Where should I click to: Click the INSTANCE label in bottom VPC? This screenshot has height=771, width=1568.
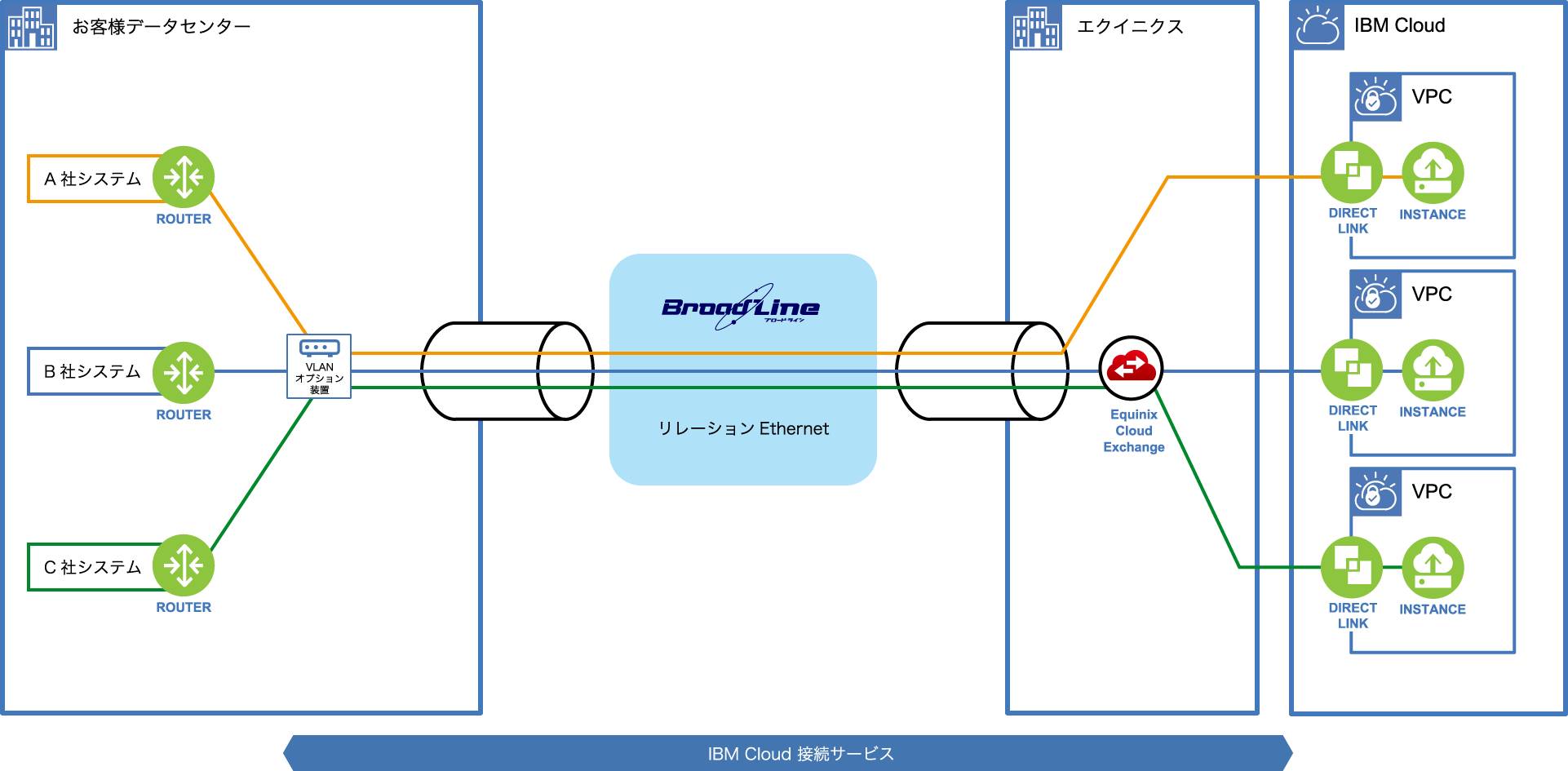[x=1433, y=609]
